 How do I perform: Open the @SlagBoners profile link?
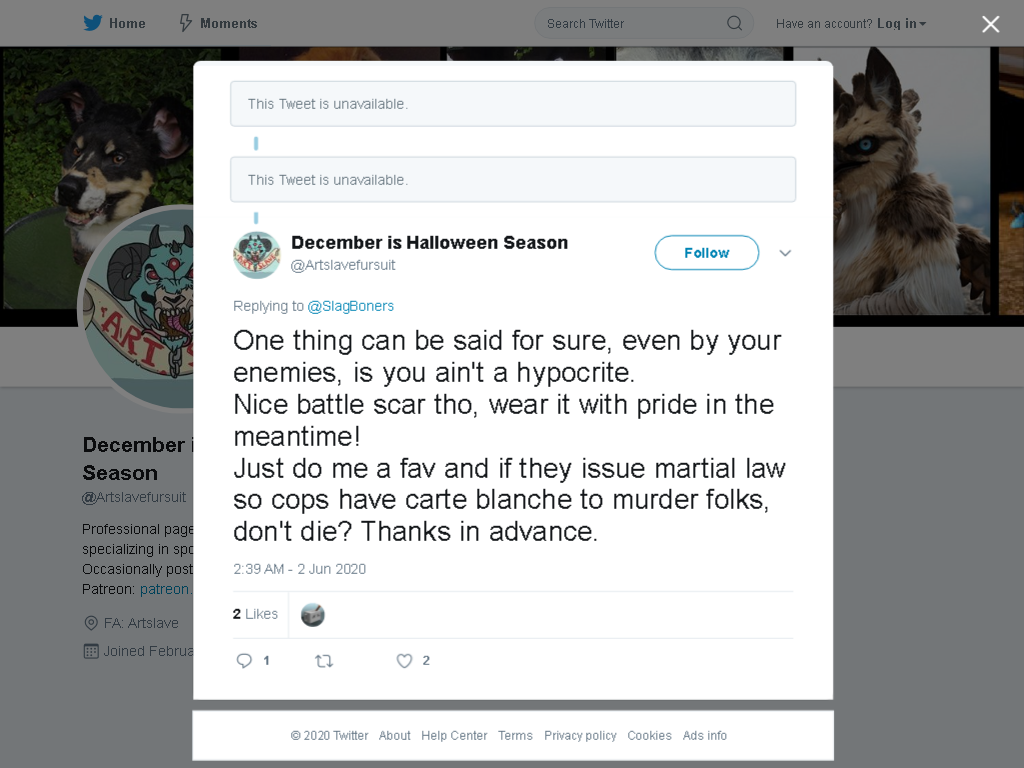click(x=351, y=306)
